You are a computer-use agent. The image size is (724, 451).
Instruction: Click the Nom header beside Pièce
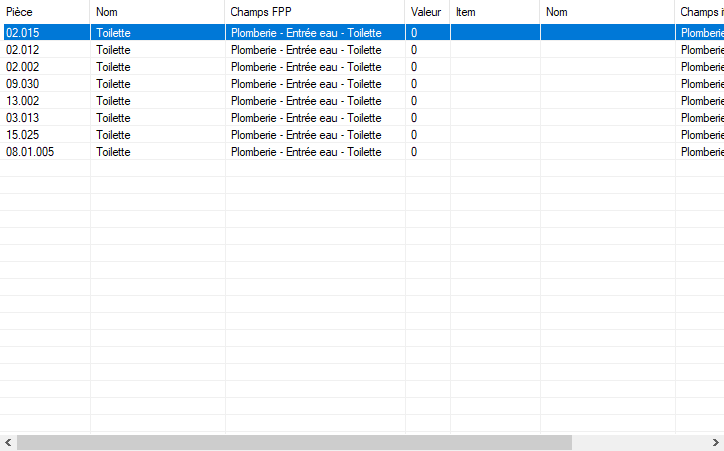(157, 11)
